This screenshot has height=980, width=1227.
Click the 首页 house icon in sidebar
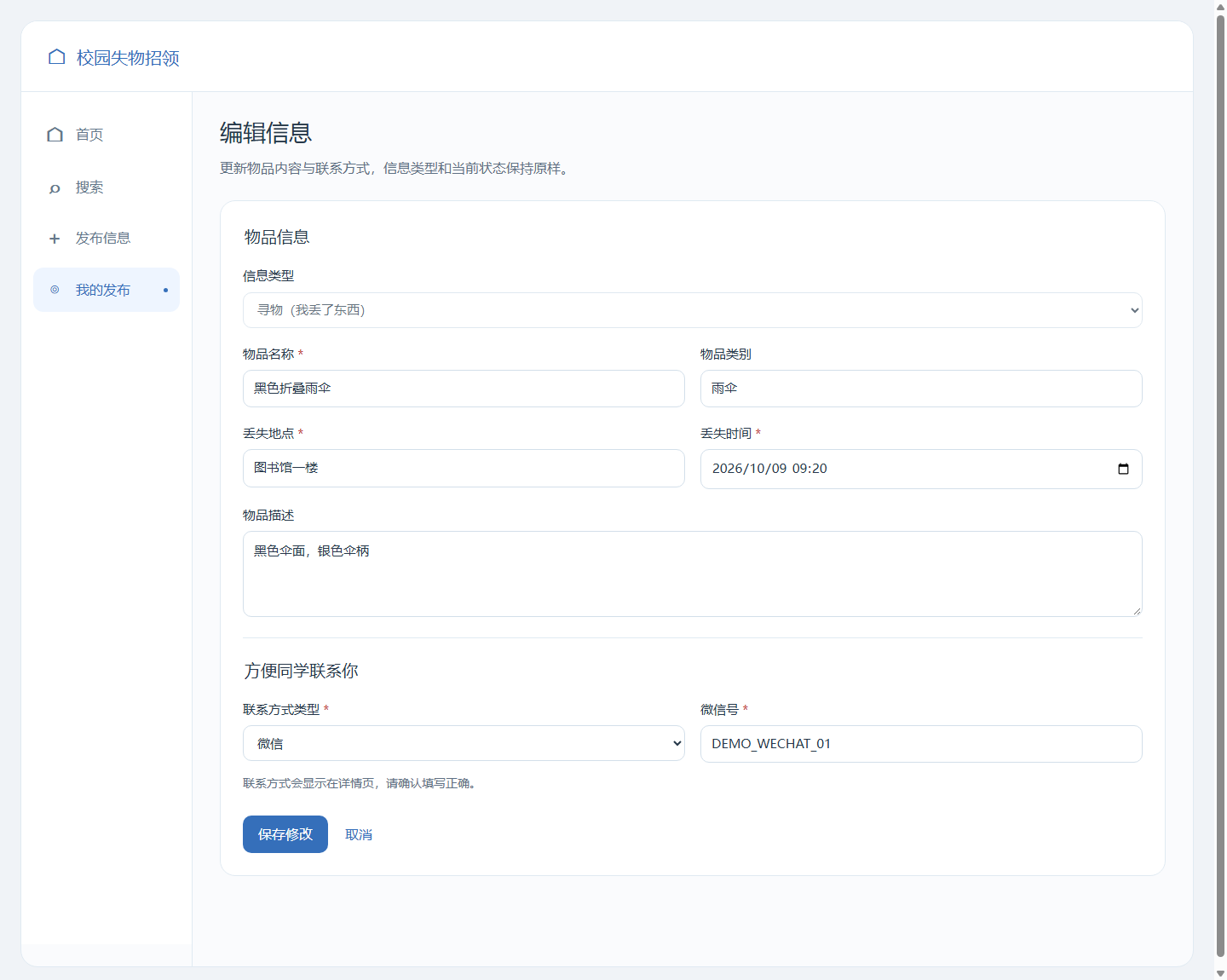pyautogui.click(x=55, y=135)
